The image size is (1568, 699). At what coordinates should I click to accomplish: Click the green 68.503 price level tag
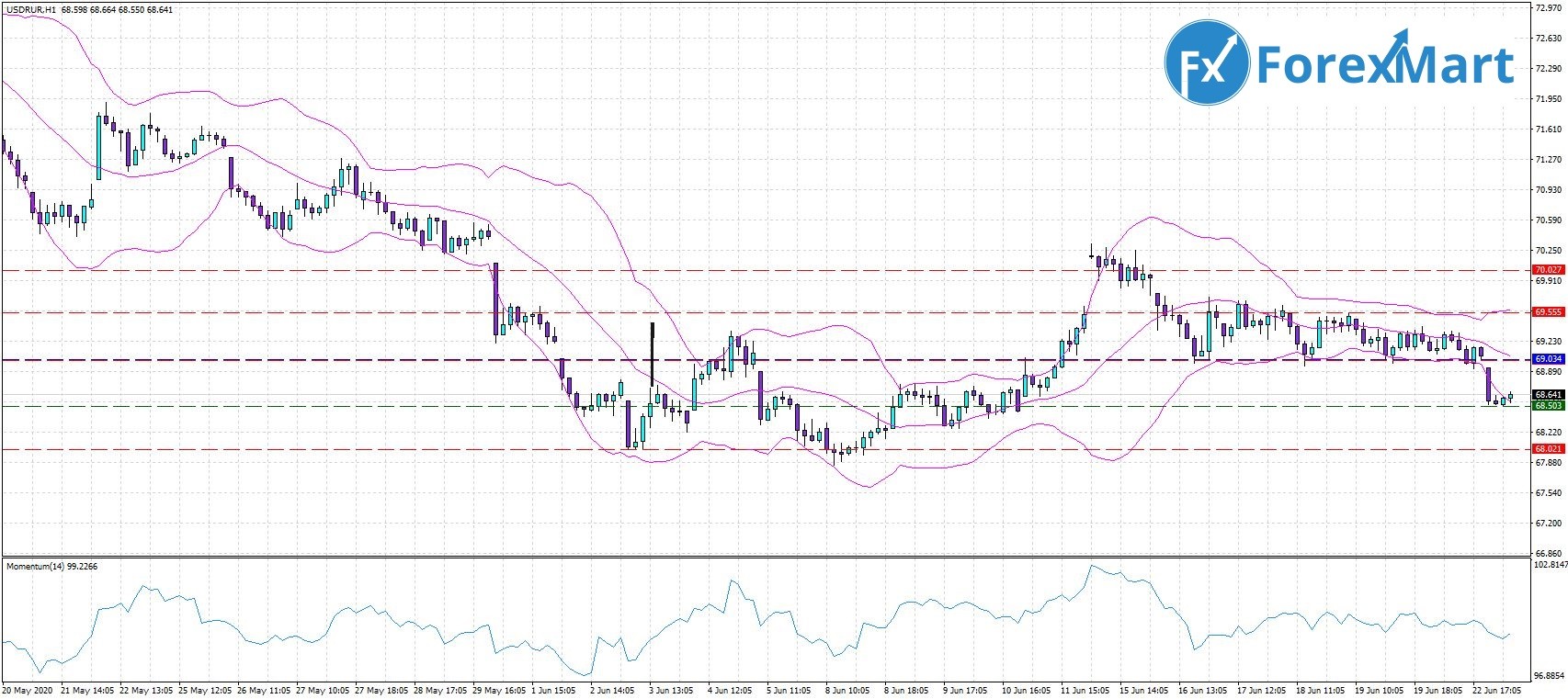[x=1548, y=406]
